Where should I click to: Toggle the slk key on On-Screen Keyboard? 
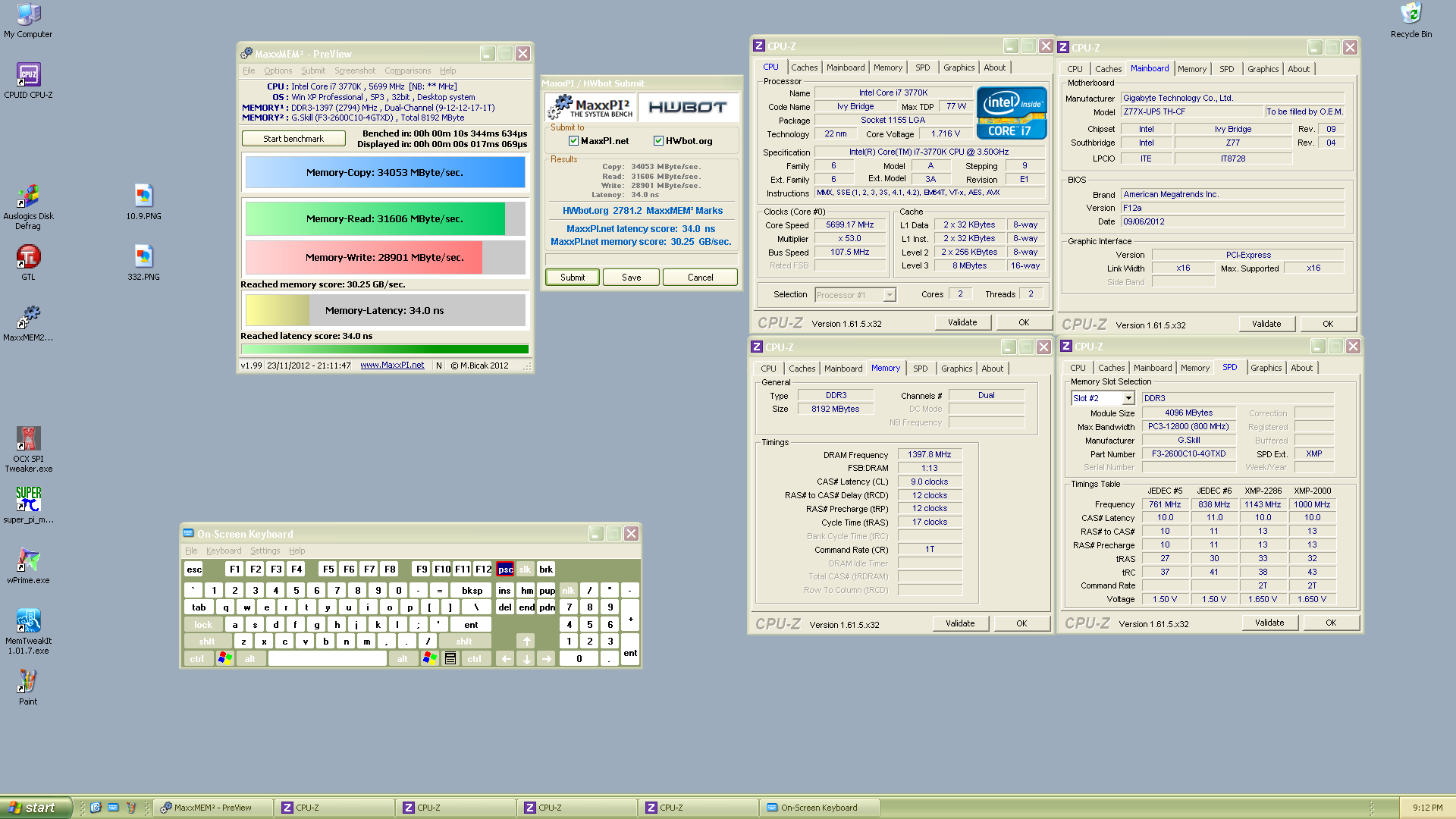tap(525, 570)
